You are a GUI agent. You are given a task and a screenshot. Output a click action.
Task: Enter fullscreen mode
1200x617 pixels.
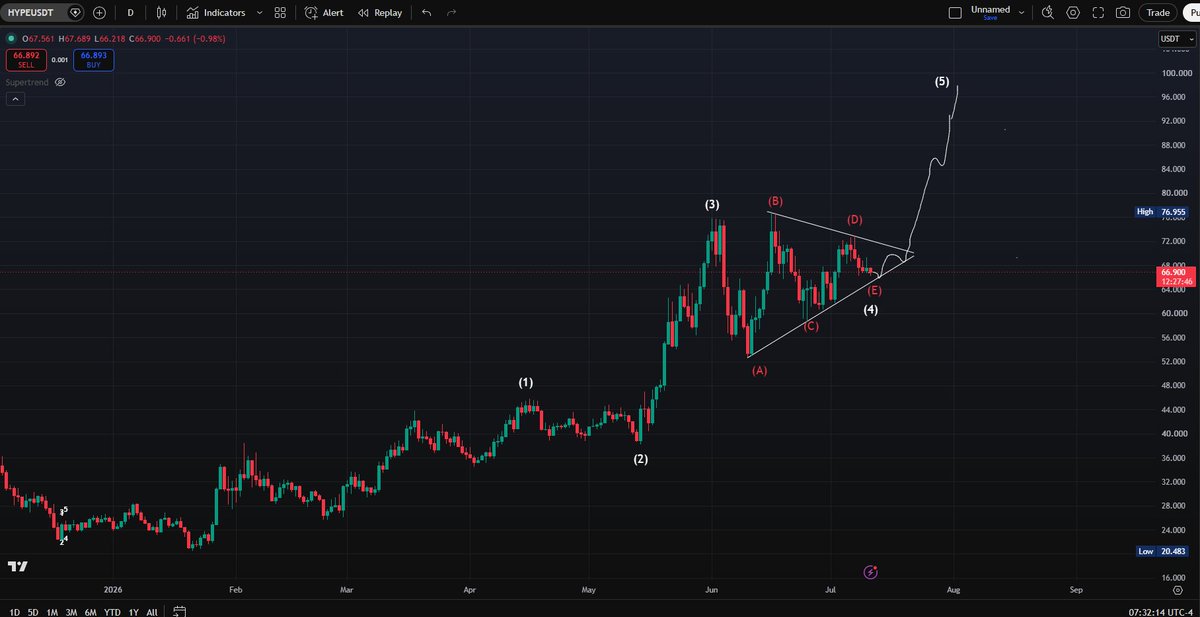coord(1098,13)
